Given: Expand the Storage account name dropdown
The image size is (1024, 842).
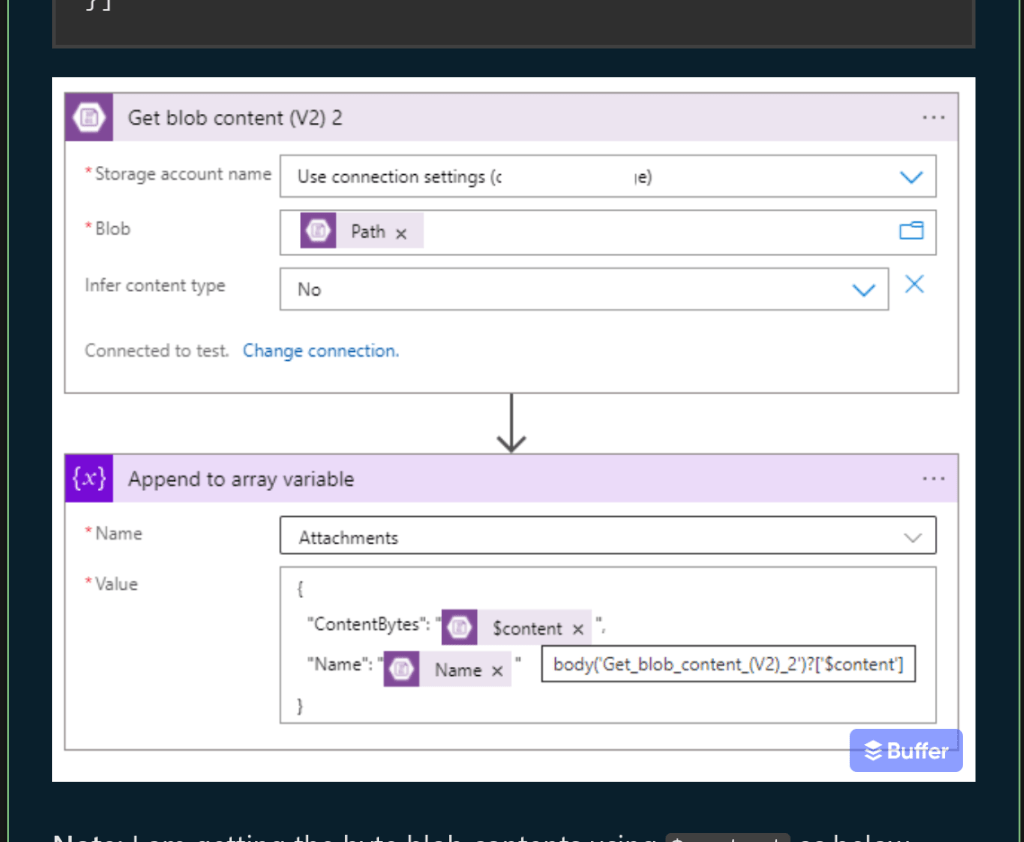Looking at the screenshot, I should click(x=911, y=177).
